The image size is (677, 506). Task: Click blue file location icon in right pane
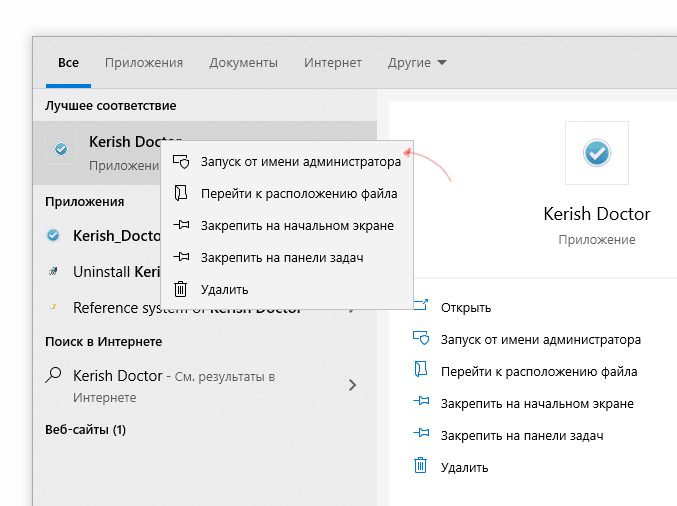[x=421, y=369]
